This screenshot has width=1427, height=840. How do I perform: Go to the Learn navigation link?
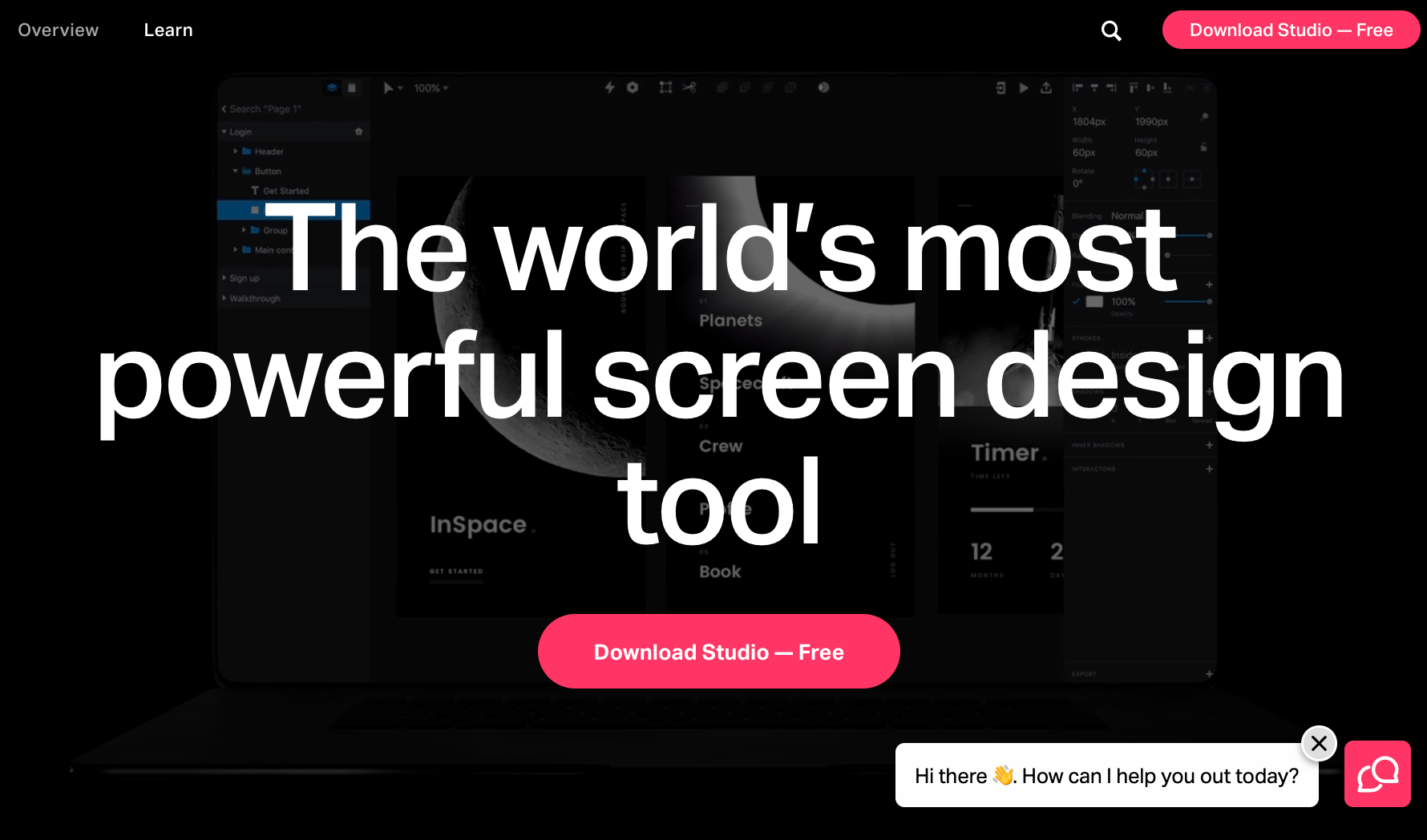pos(168,30)
